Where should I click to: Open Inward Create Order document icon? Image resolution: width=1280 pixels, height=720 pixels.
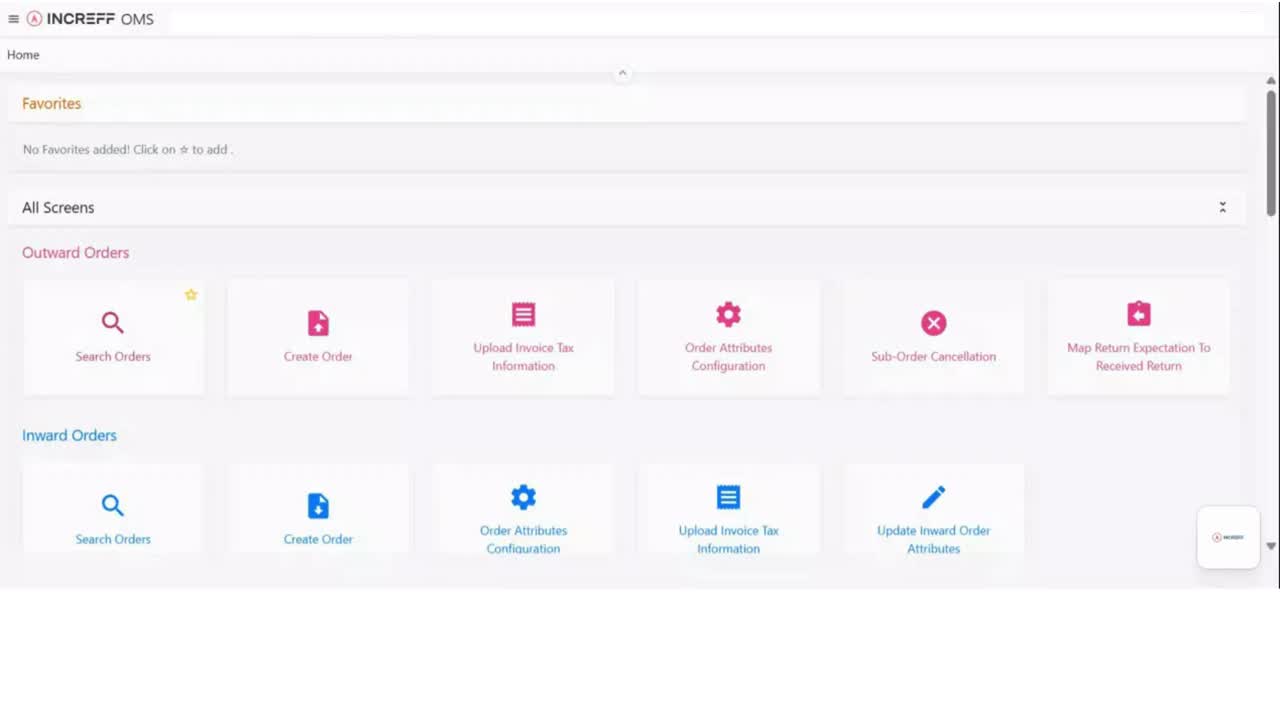(318, 506)
